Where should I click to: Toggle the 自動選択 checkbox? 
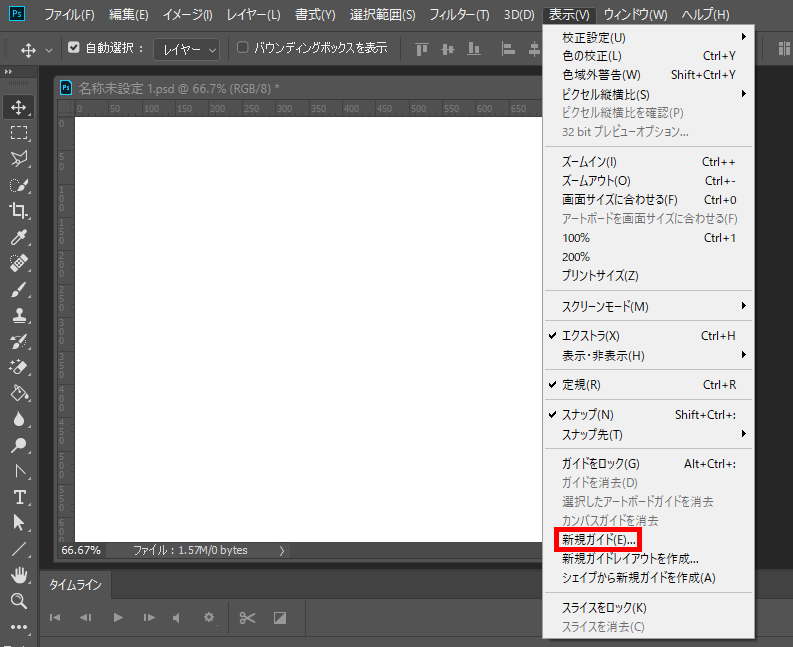pos(74,48)
